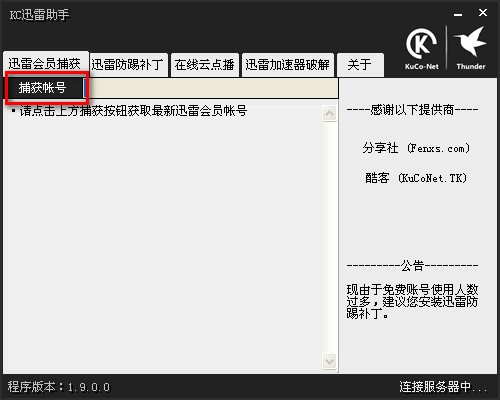Image resolution: width=500 pixels, height=400 pixels.
Task: Switch to the 迅雷会员捕获 tab
Action: (x=45, y=64)
